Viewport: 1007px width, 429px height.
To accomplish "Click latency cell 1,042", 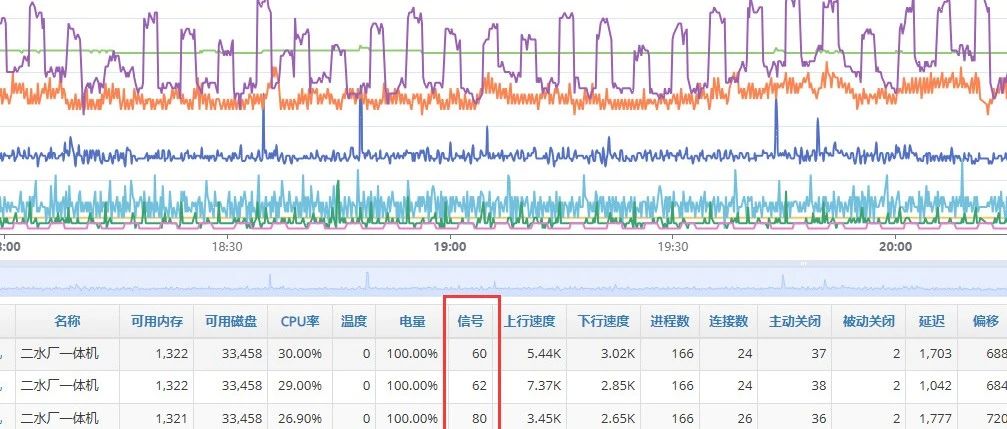I will click(x=936, y=386).
